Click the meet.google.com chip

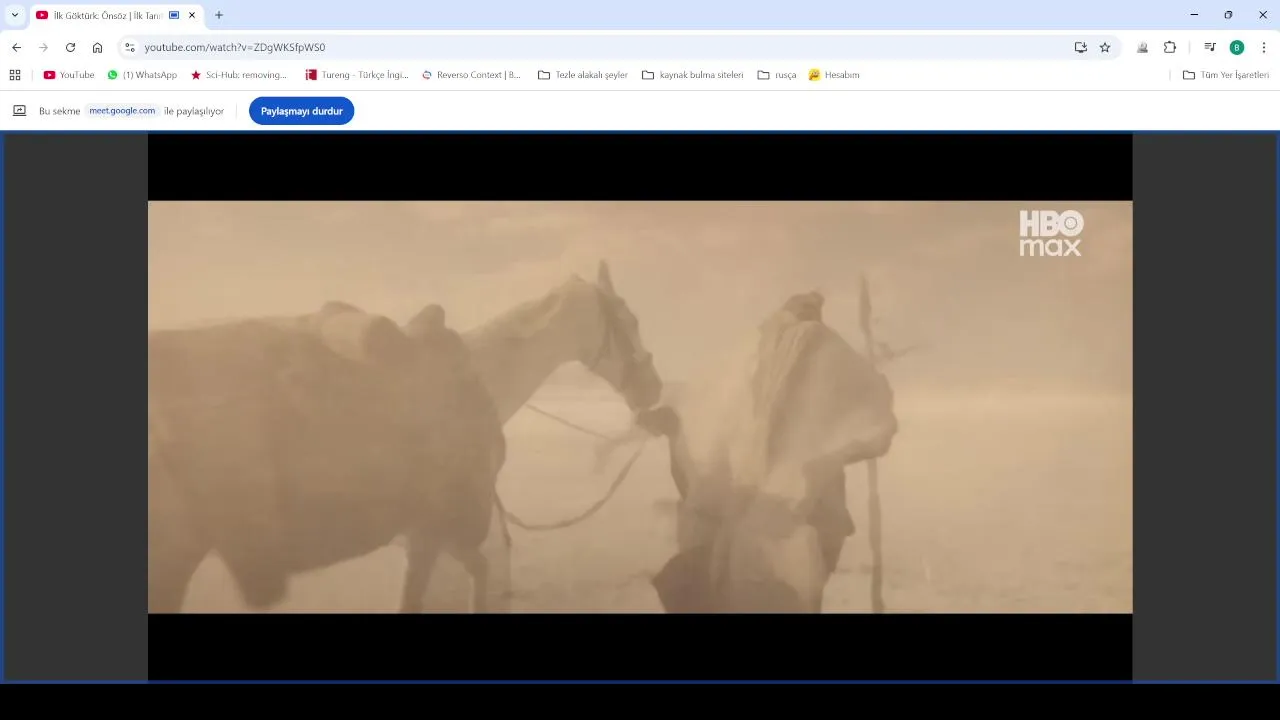(x=122, y=111)
